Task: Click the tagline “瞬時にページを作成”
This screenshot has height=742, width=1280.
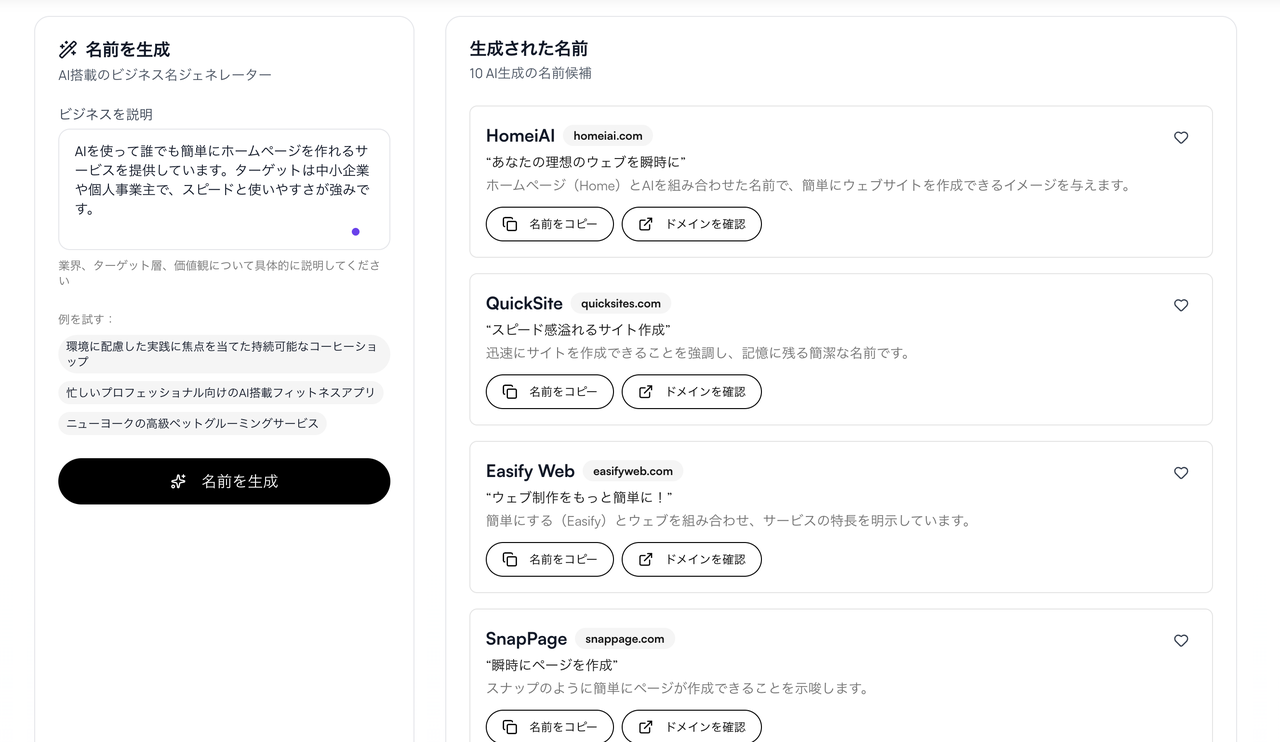Action: click(x=552, y=665)
